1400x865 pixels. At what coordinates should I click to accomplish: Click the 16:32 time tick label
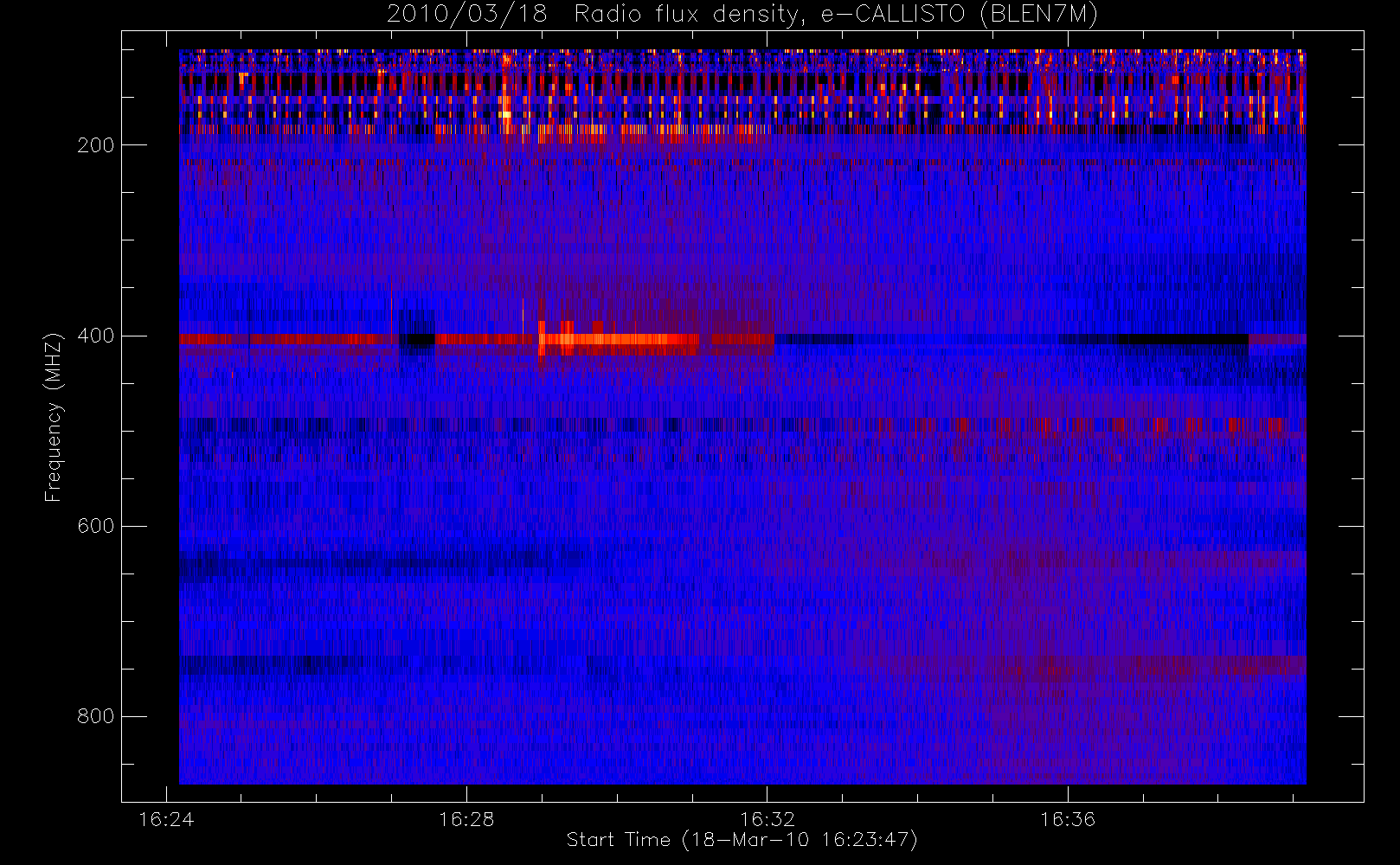[x=767, y=819]
